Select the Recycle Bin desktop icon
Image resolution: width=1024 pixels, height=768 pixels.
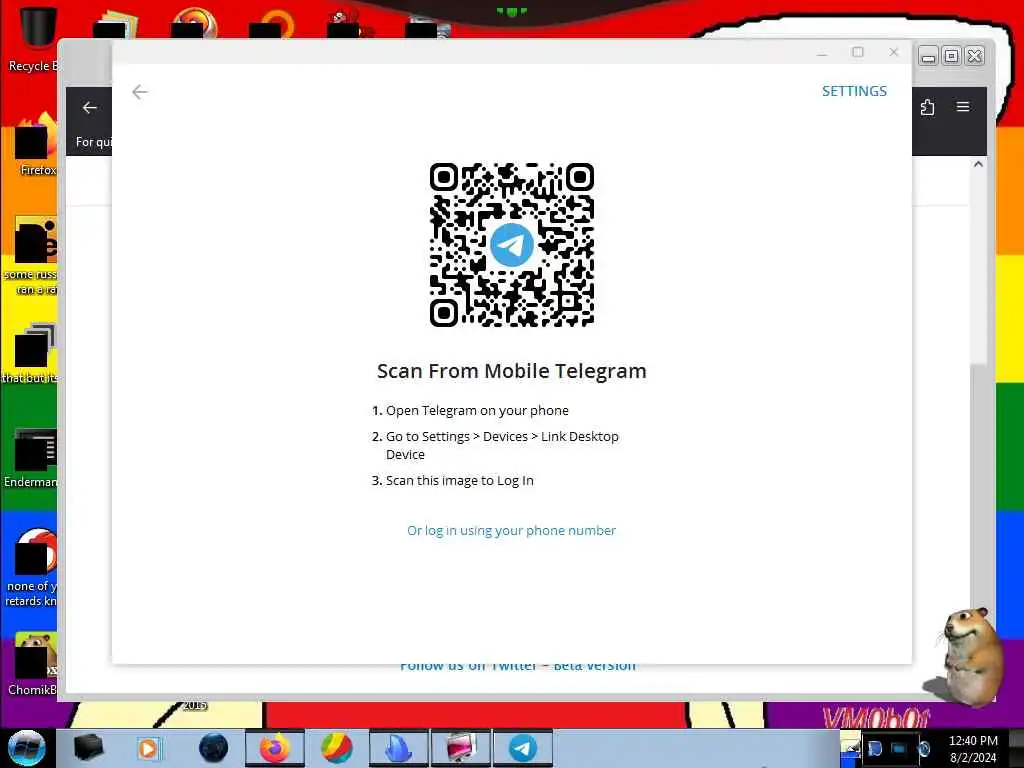coord(34,38)
